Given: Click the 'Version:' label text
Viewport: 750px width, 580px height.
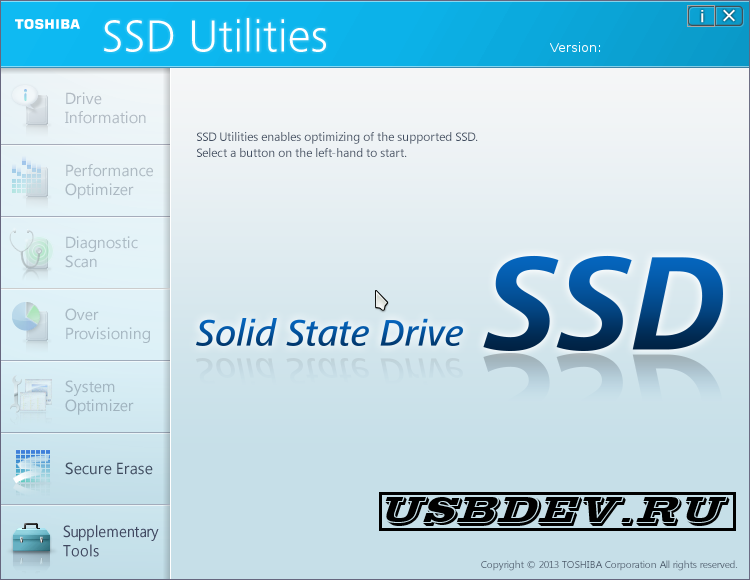Looking at the screenshot, I should (x=575, y=48).
